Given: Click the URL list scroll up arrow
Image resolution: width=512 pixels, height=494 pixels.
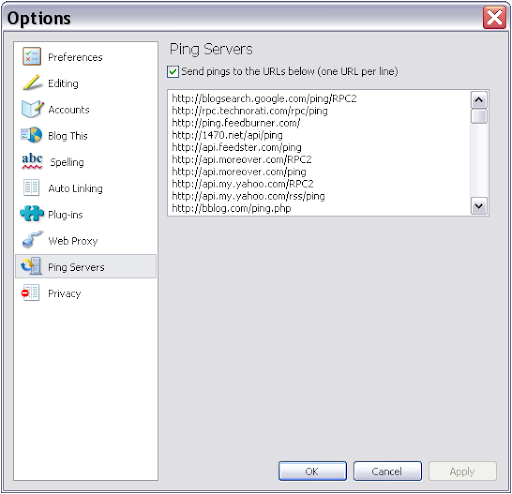Looking at the screenshot, I should 479,100.
